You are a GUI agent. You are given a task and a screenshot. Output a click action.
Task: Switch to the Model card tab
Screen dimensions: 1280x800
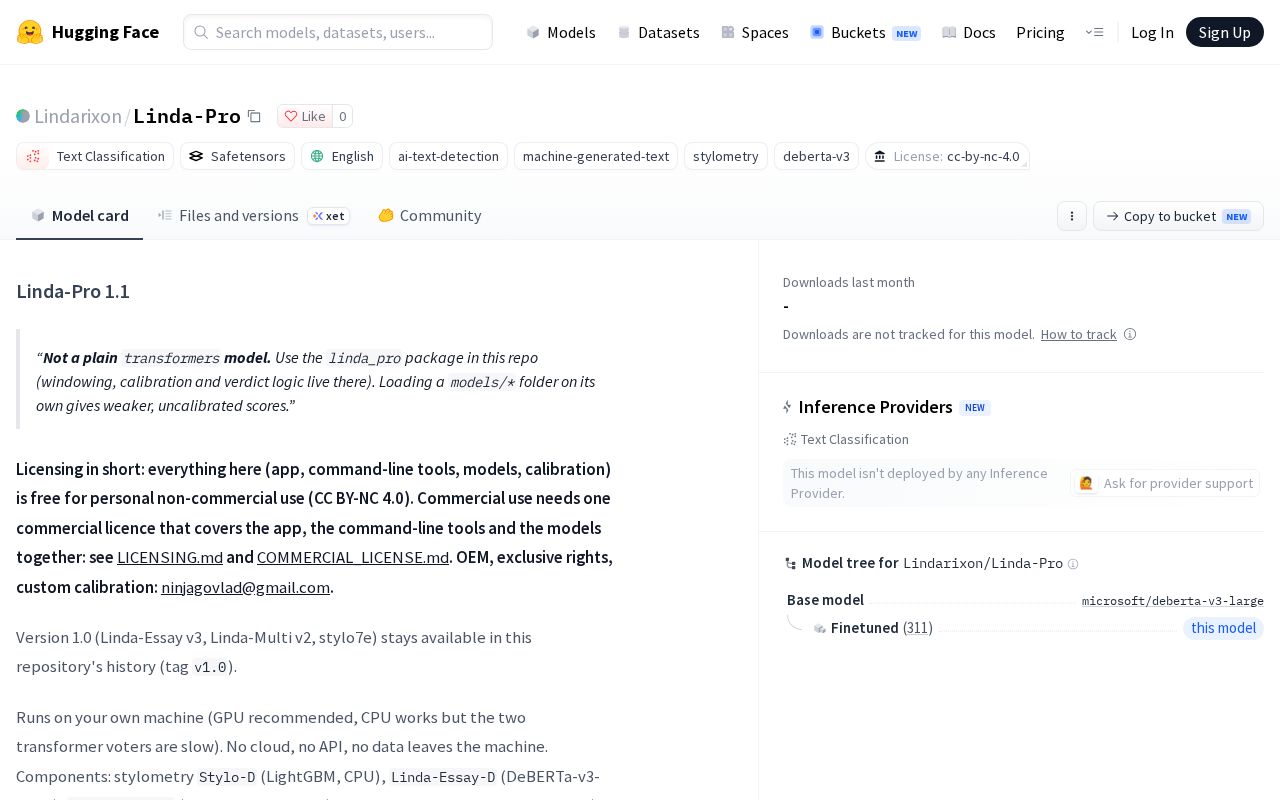click(80, 216)
